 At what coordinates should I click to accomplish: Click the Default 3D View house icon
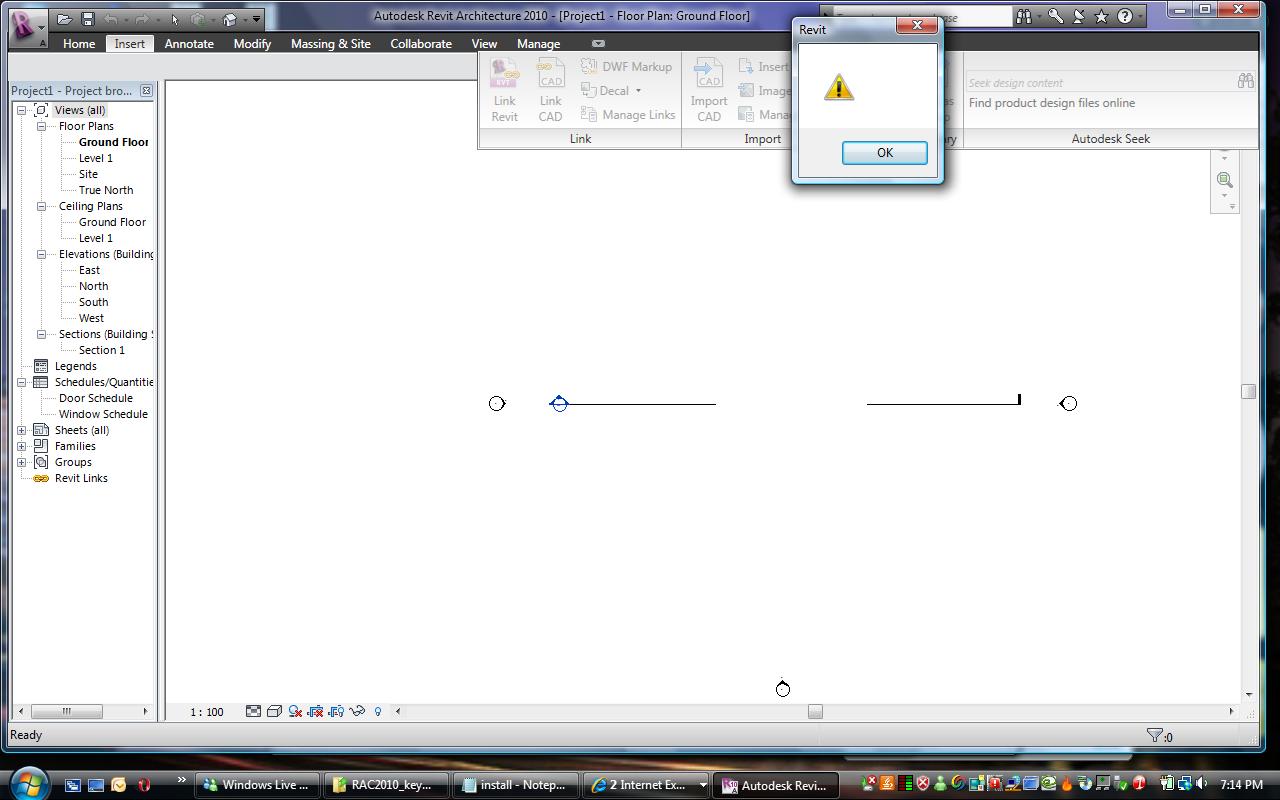(229, 18)
